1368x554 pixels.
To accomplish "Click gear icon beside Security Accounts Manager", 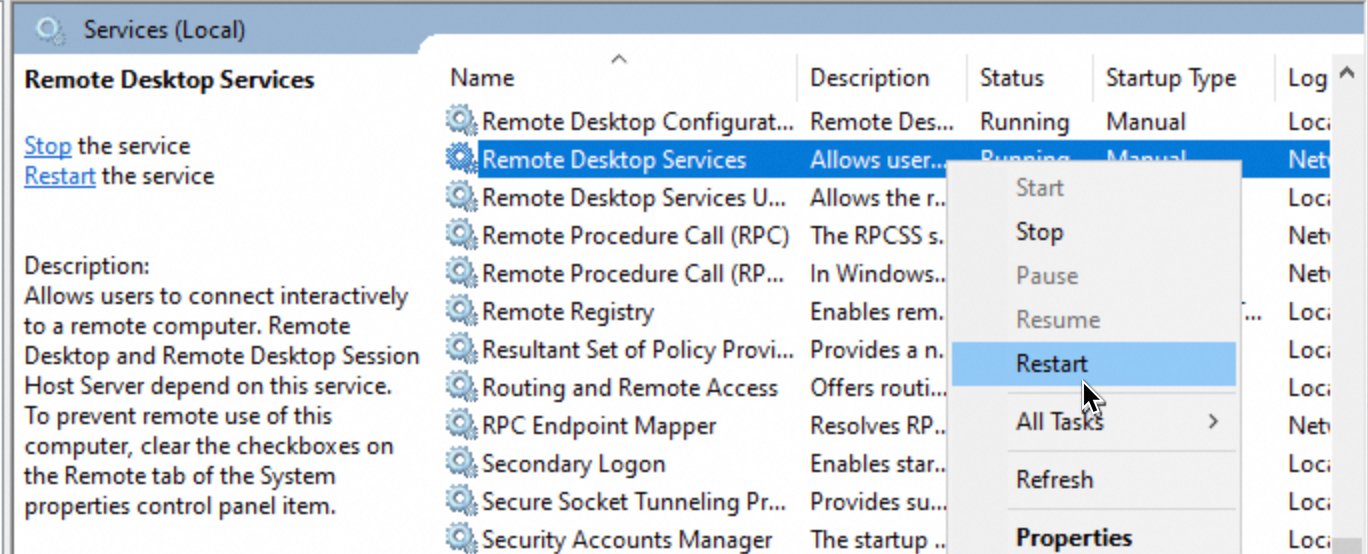I will coord(461,540).
